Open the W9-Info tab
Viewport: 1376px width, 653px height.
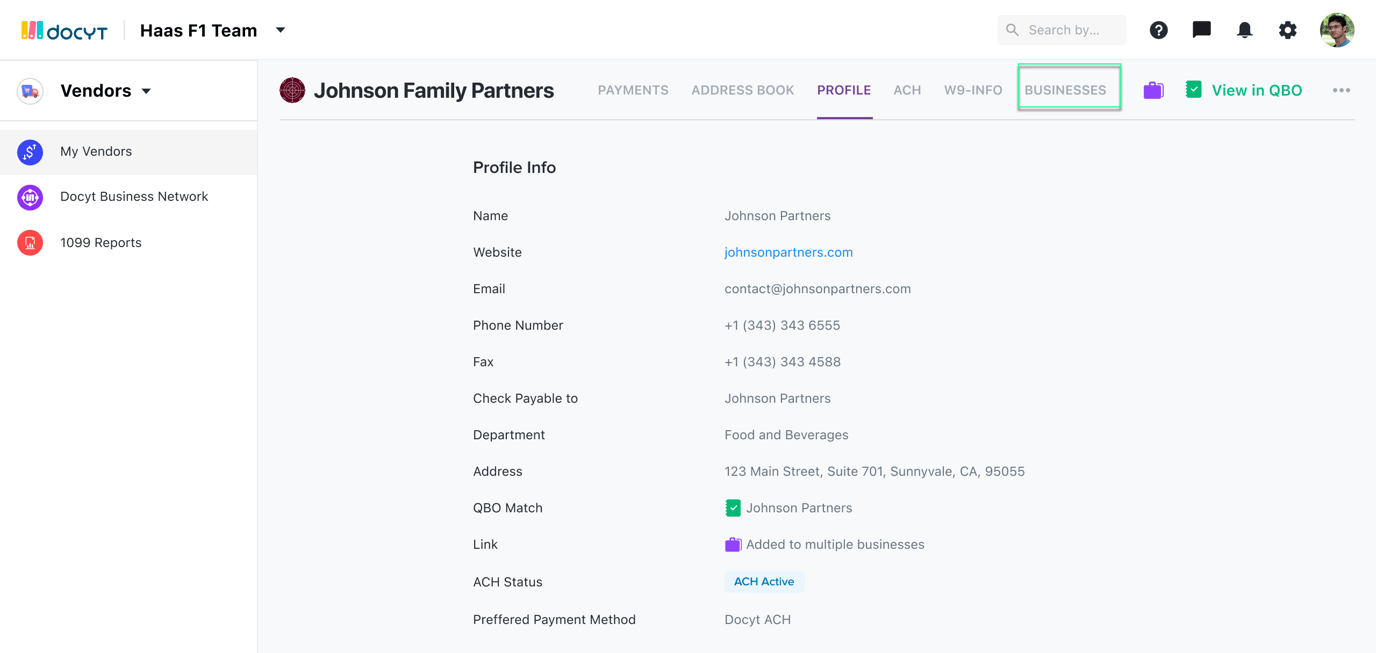click(973, 90)
